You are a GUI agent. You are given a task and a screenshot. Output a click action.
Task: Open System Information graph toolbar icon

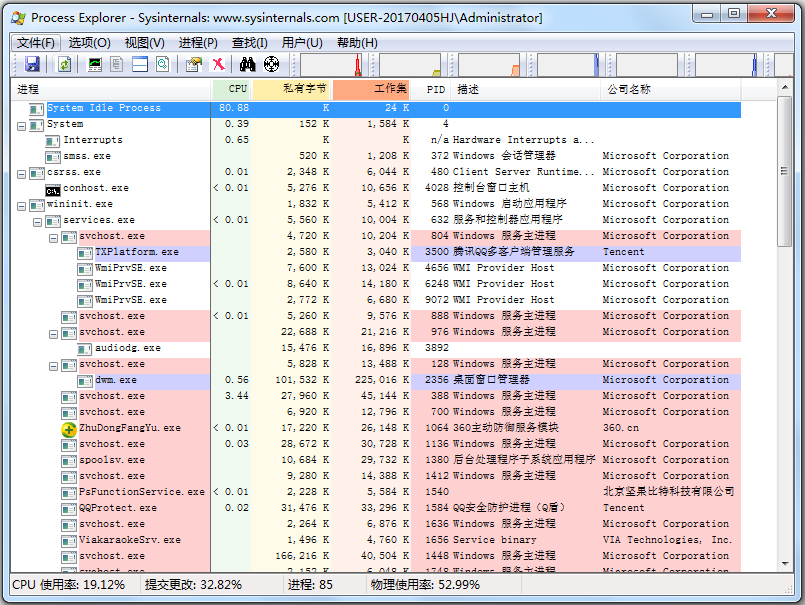[x=93, y=64]
